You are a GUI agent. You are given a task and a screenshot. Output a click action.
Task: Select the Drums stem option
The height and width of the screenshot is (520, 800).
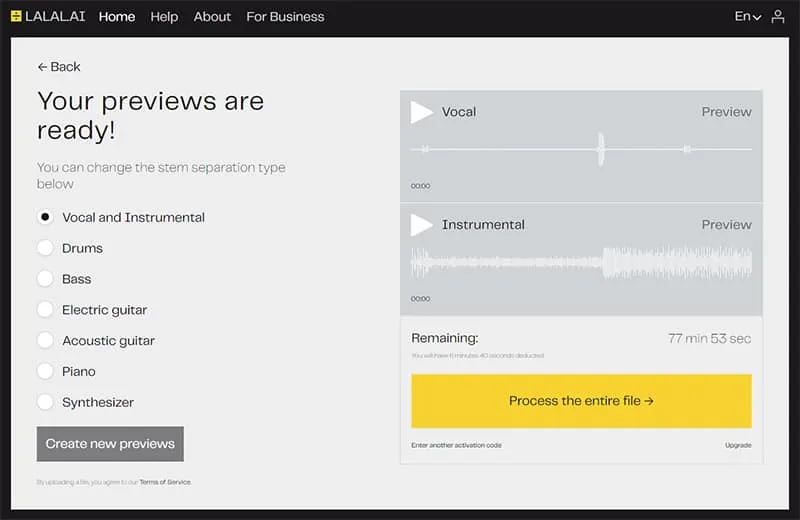point(45,248)
